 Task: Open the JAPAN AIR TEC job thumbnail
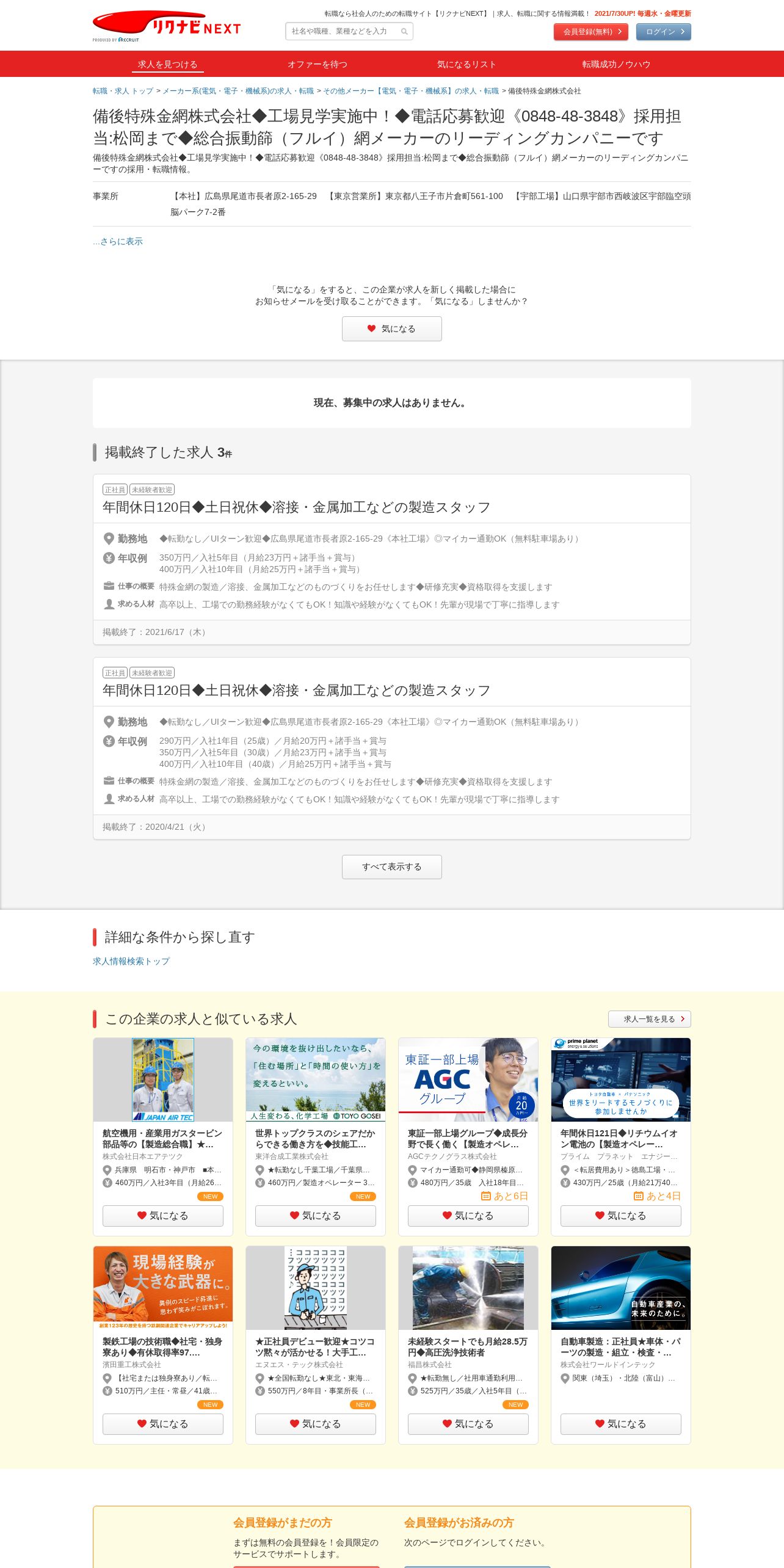click(x=163, y=1080)
